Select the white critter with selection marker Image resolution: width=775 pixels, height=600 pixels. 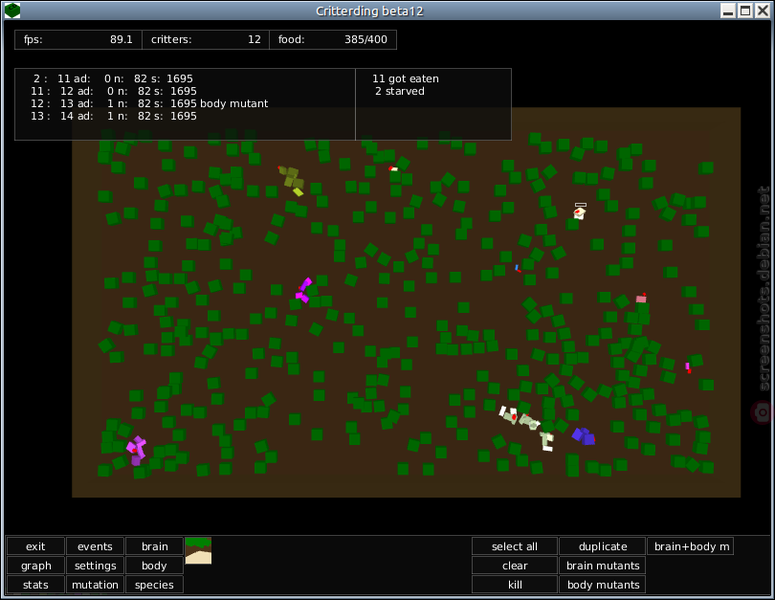(579, 213)
